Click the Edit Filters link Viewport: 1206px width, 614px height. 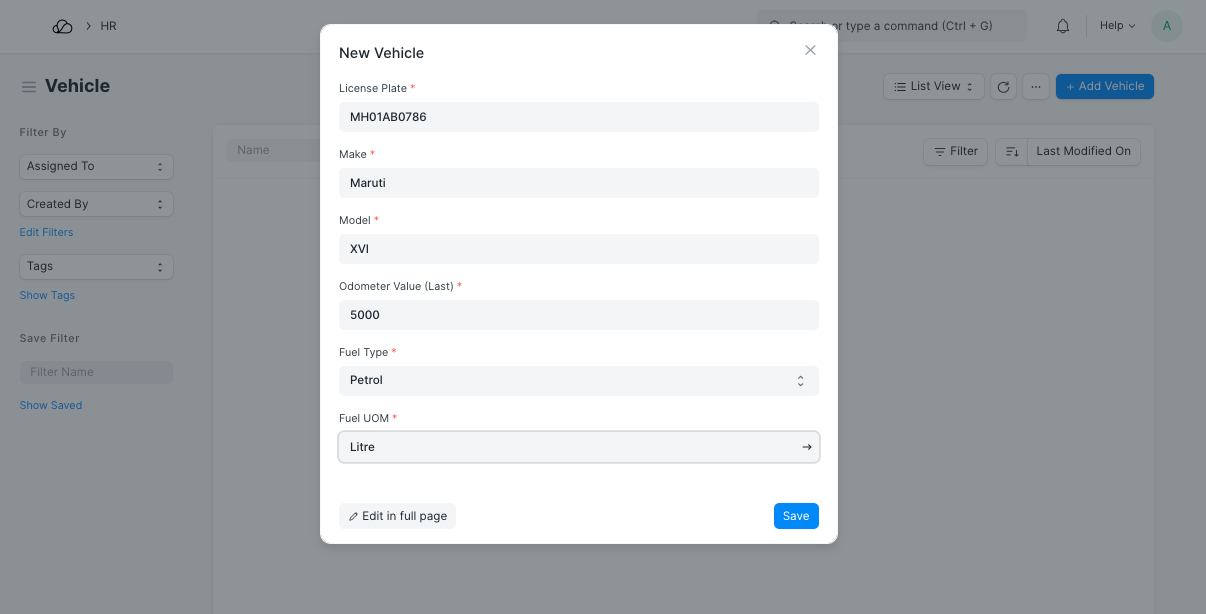46,232
